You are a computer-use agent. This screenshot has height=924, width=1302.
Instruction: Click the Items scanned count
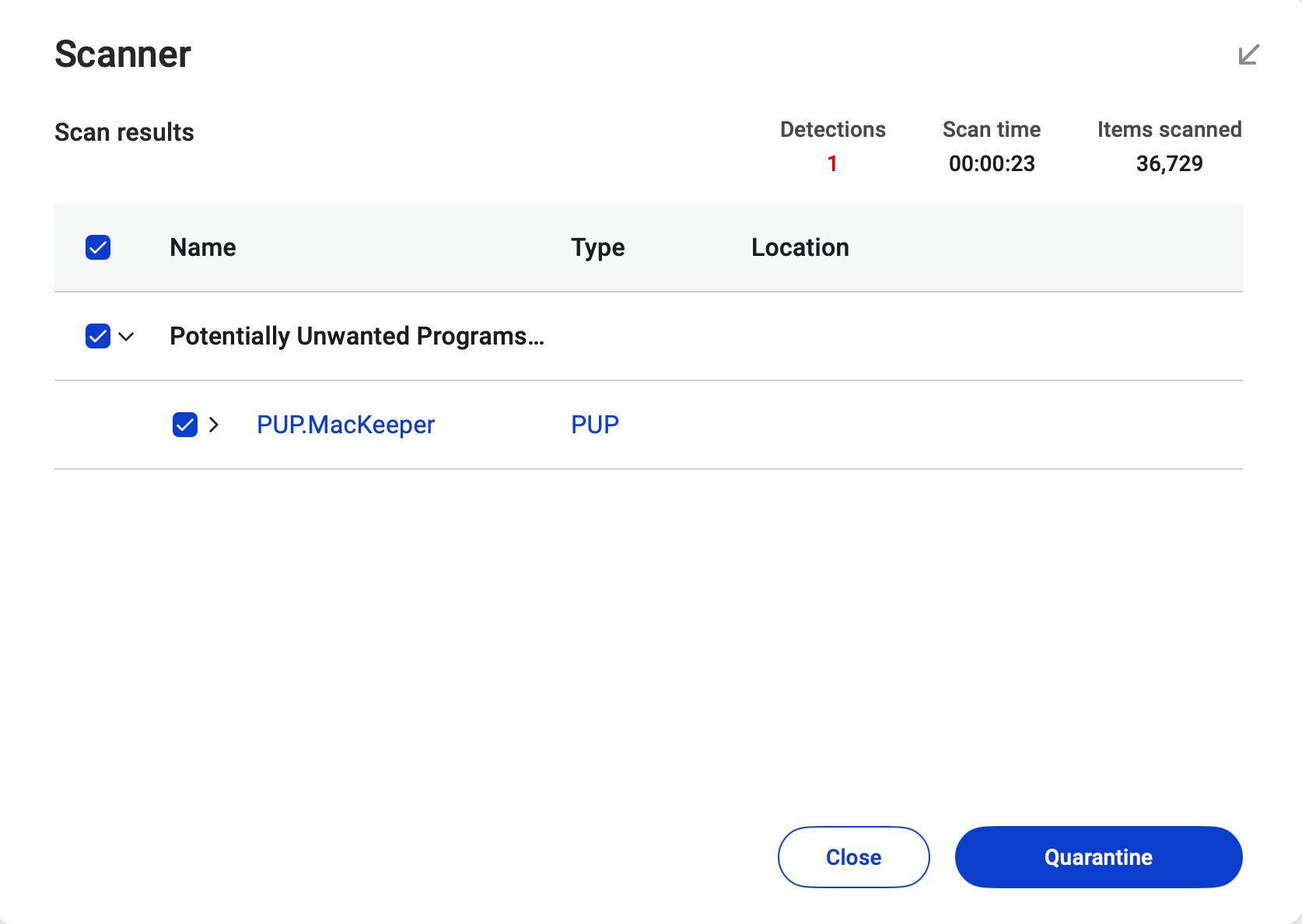point(1169,163)
